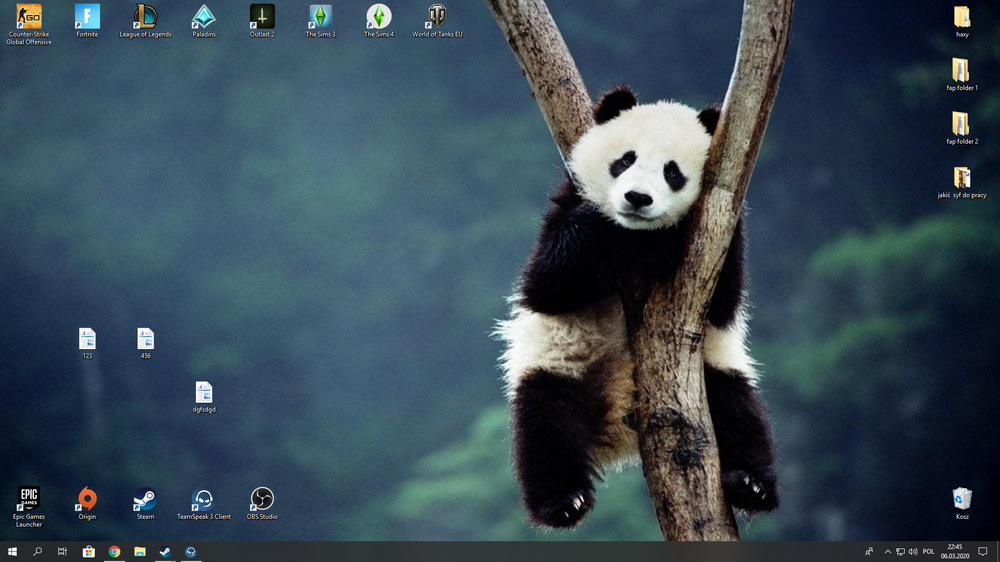1000x562 pixels.
Task: Choose the TeamSpeak 3 Client shortcut
Action: pyautogui.click(x=204, y=503)
